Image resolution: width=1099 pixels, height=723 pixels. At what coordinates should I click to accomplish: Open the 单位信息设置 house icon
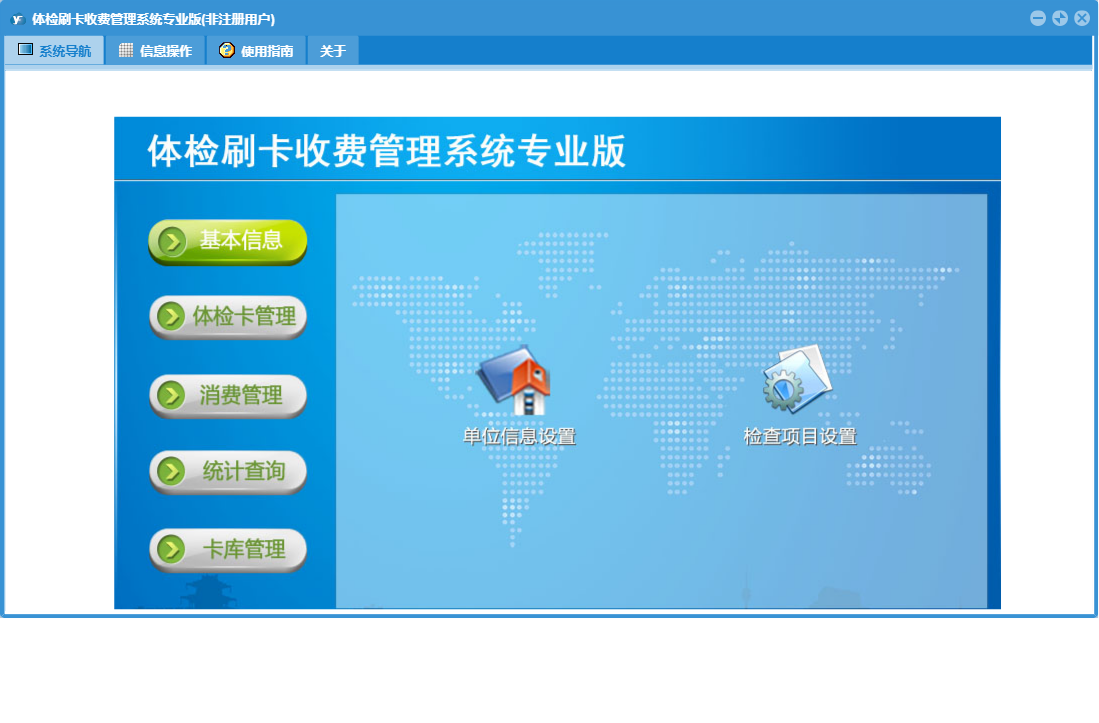(x=515, y=381)
